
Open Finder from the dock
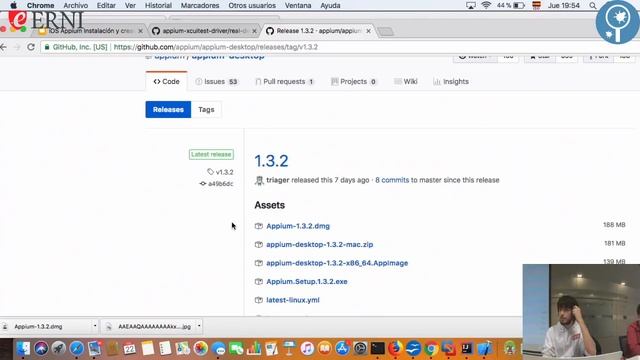[23, 349]
